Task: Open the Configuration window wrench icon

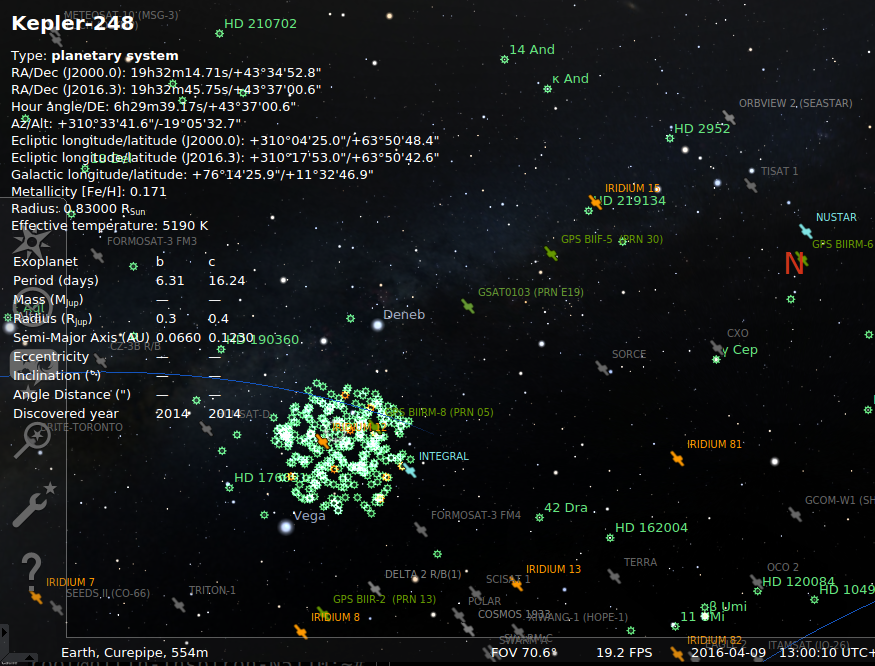Action: (x=32, y=507)
